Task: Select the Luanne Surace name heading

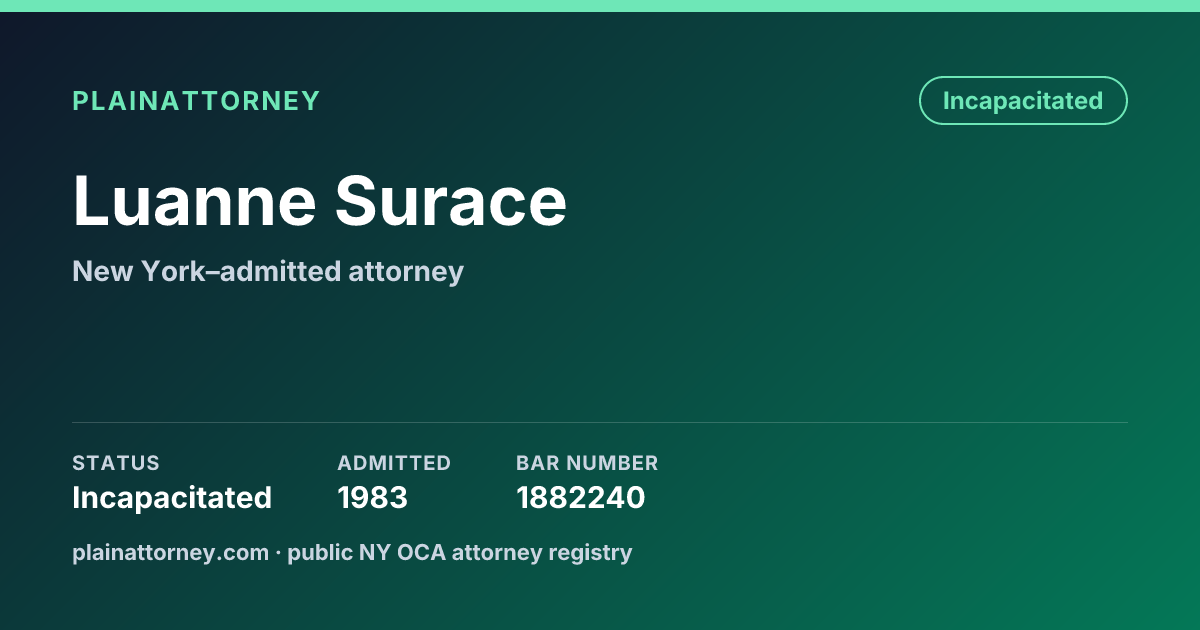Action: [320, 201]
